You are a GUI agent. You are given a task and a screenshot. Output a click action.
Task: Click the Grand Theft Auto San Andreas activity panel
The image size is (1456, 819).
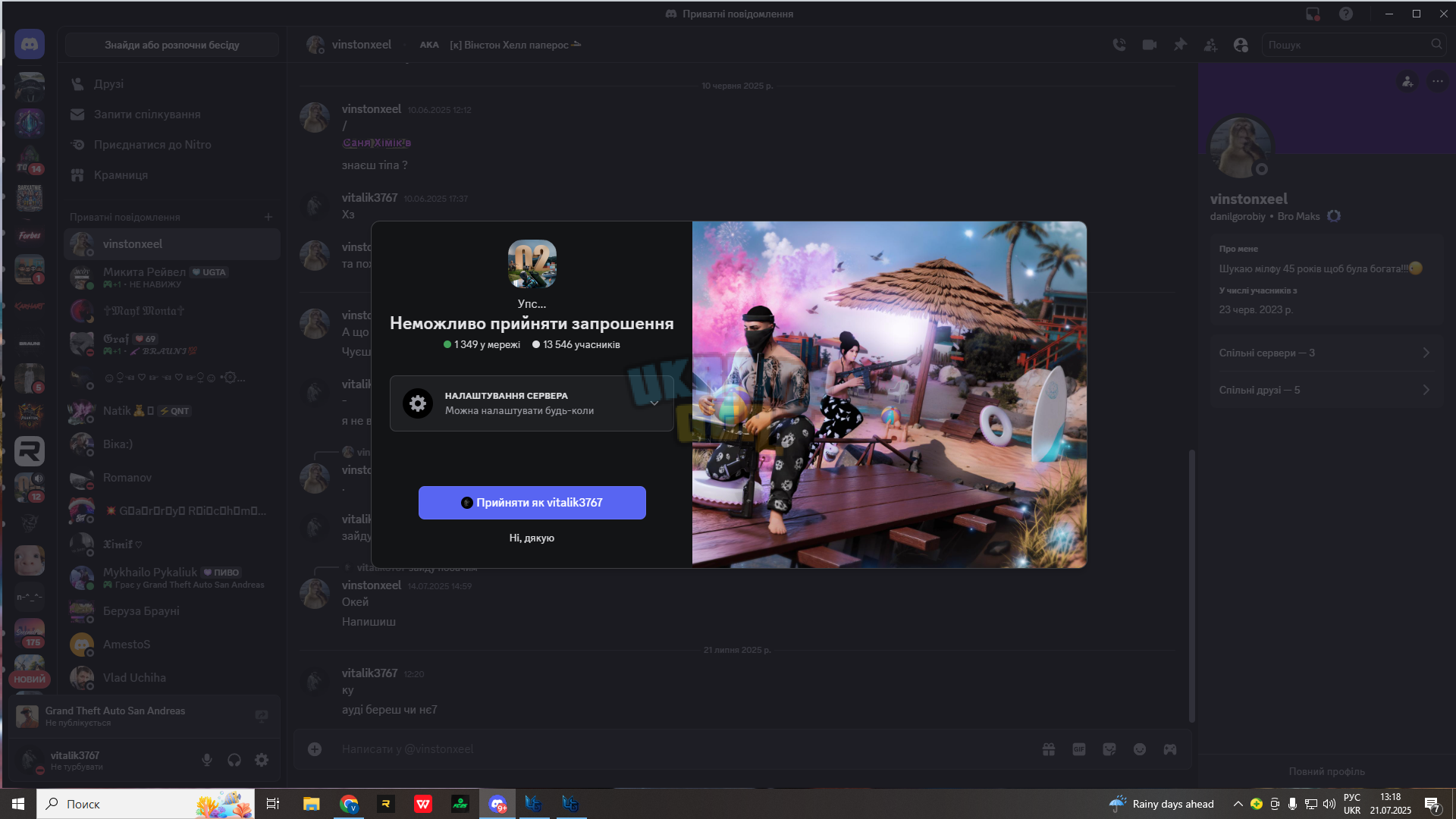click(x=144, y=716)
